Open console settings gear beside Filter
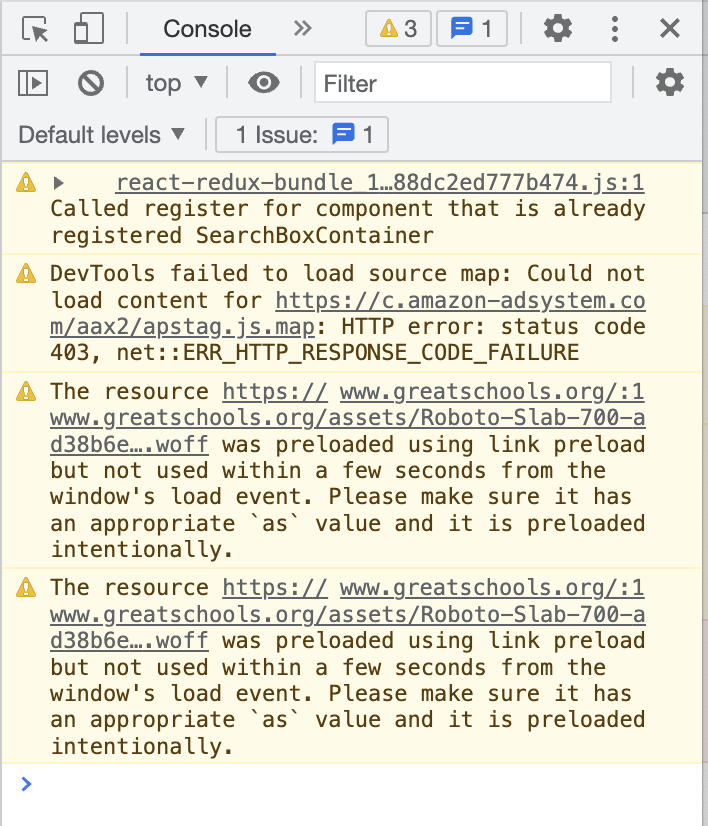This screenshot has height=826, width=708. click(670, 82)
